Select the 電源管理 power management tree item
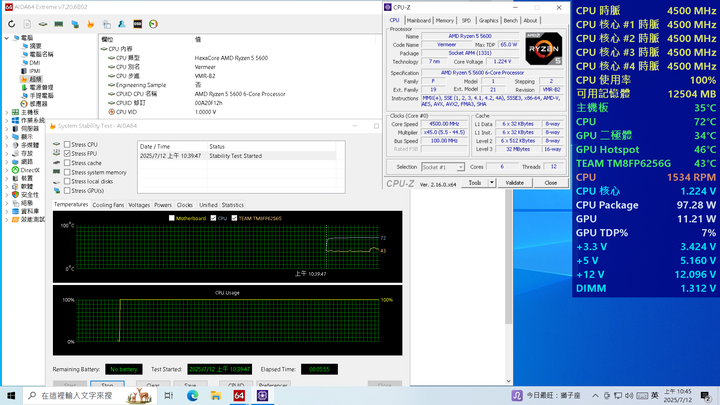The image size is (720, 405). point(41,87)
